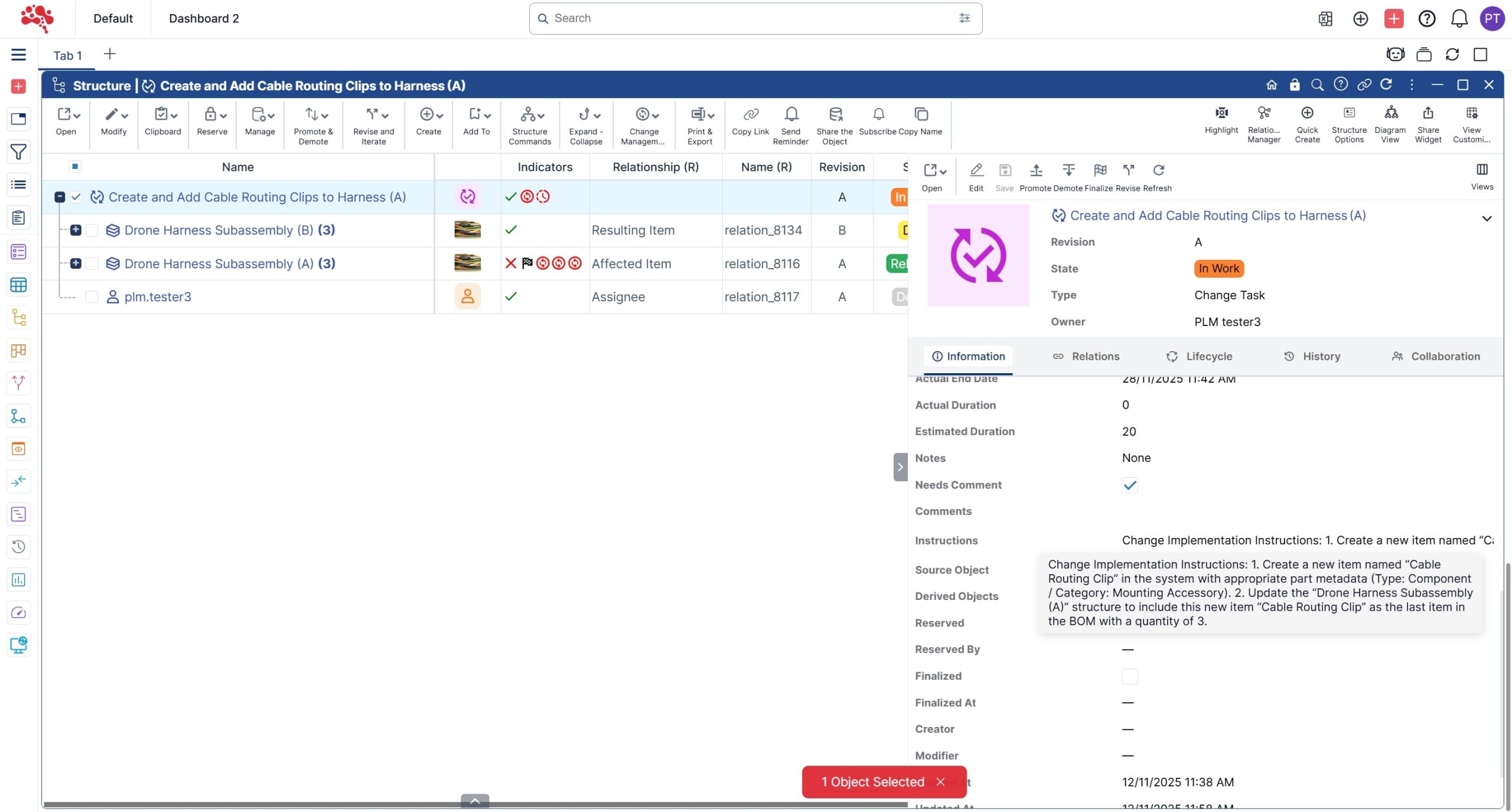Click the Highlight toolbar icon

(x=1221, y=113)
